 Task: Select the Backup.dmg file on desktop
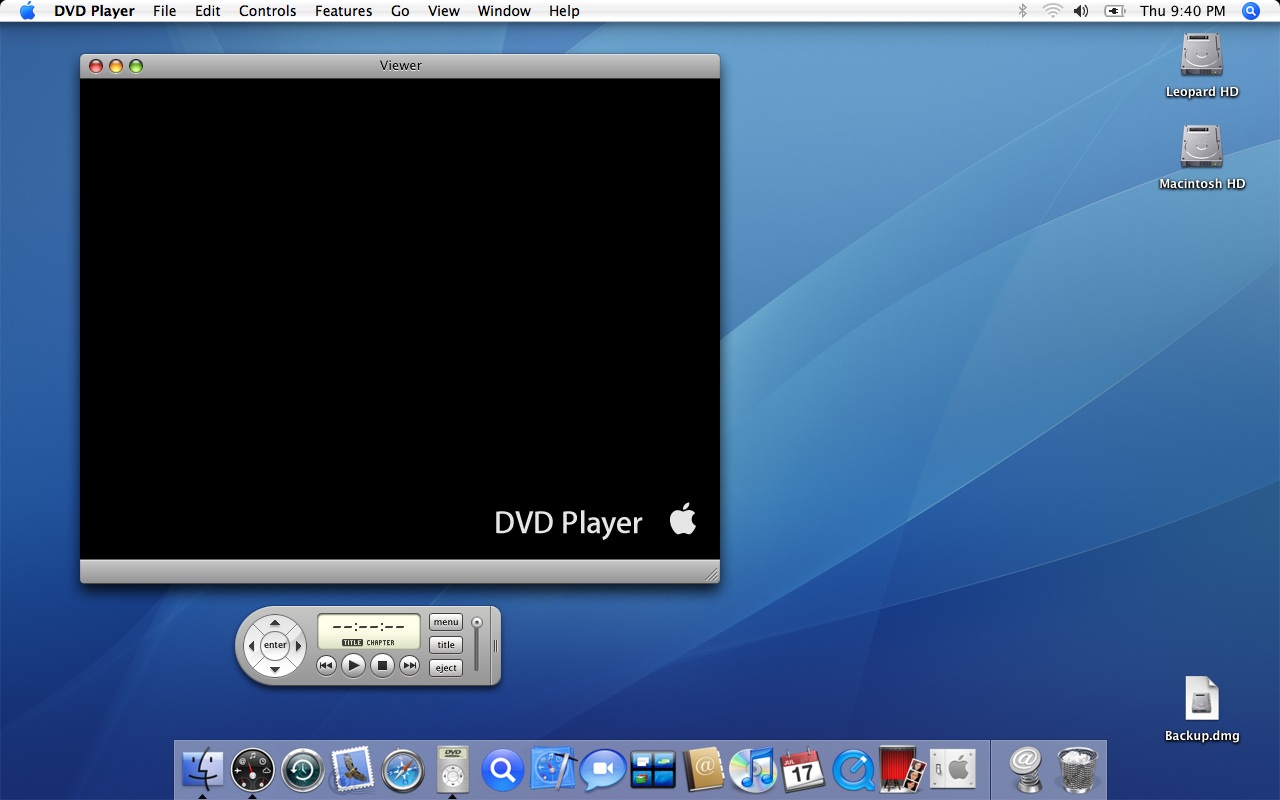[x=1201, y=698]
